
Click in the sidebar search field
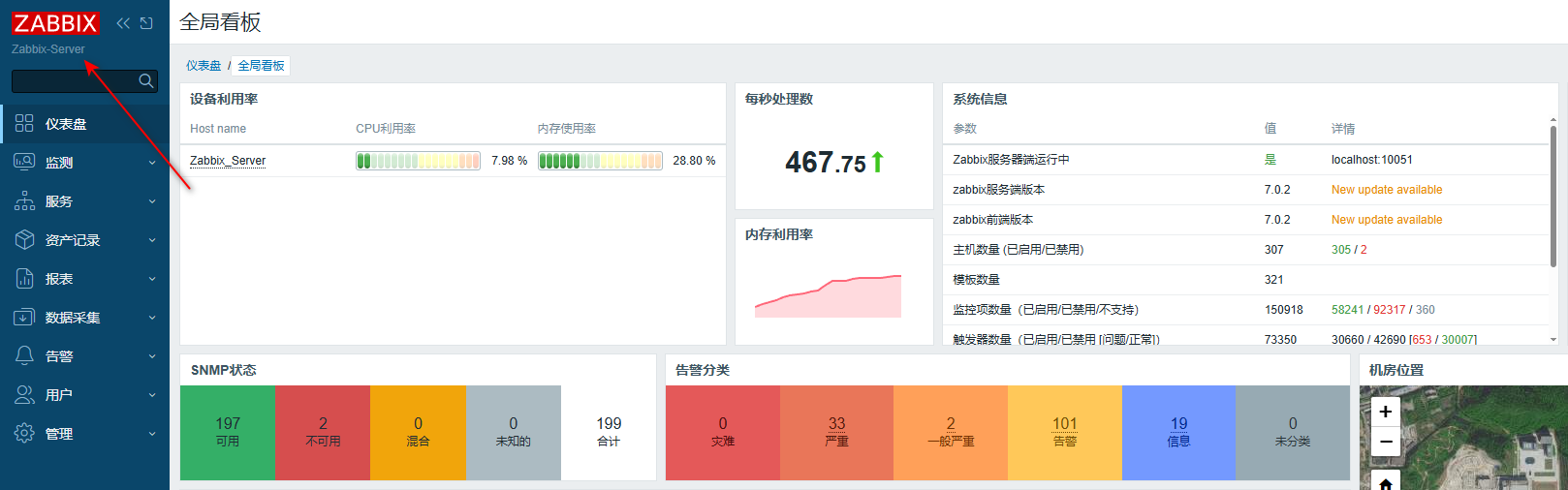[73, 81]
